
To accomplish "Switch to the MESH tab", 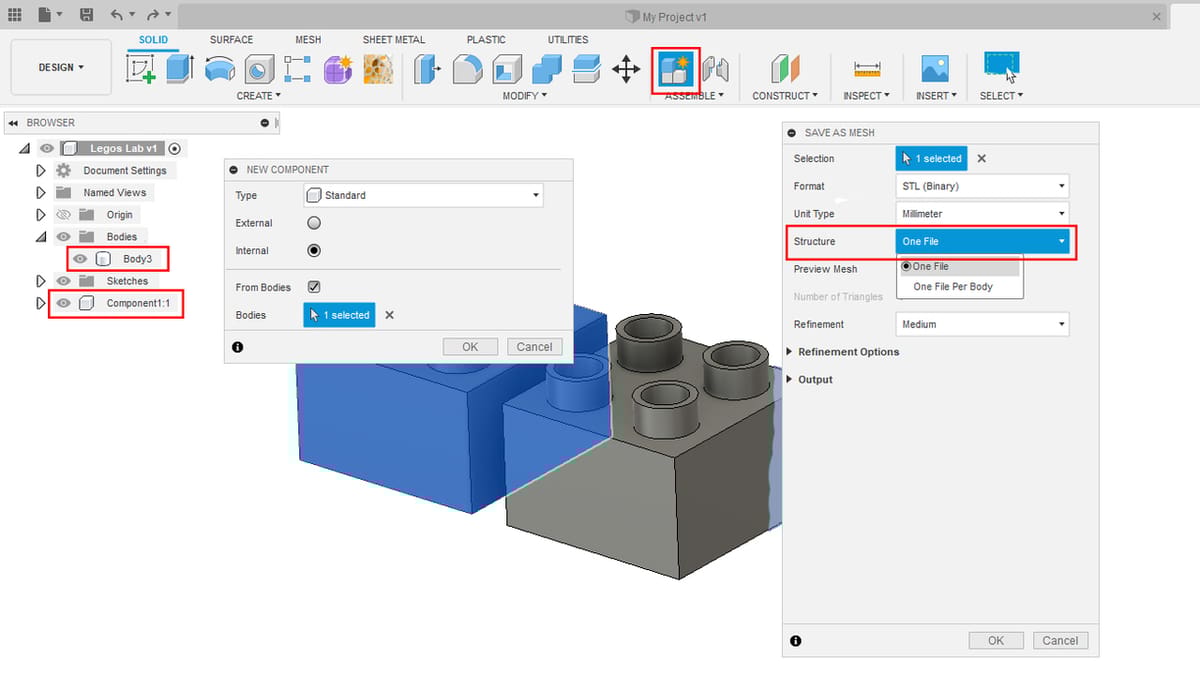I will (308, 40).
